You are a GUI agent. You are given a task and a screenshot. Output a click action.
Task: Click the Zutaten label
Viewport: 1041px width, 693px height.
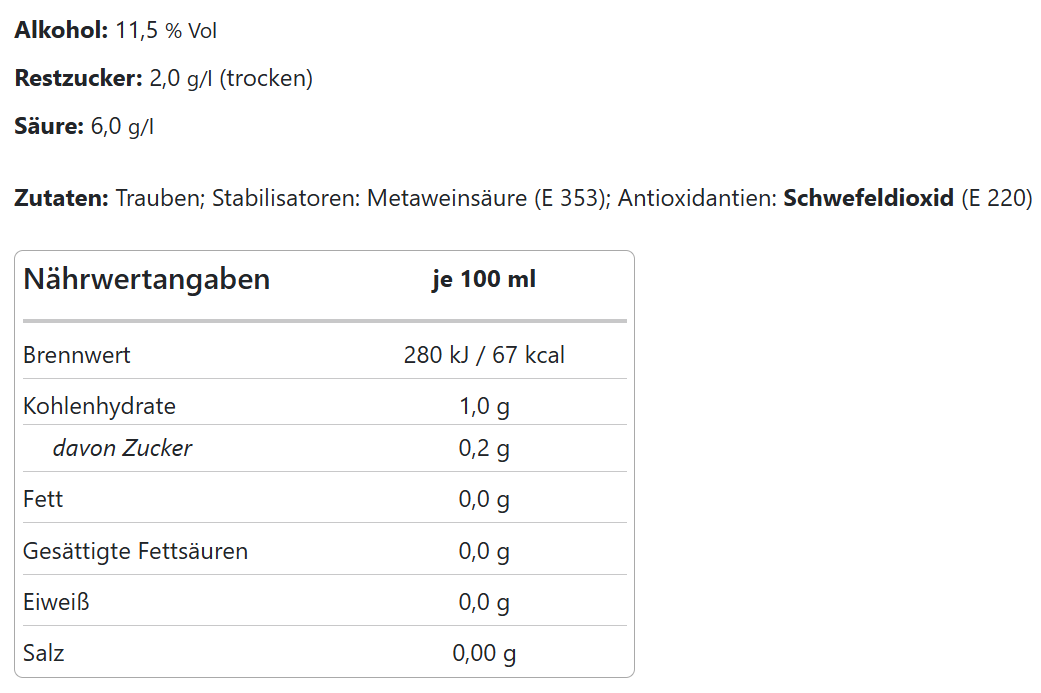point(61,199)
